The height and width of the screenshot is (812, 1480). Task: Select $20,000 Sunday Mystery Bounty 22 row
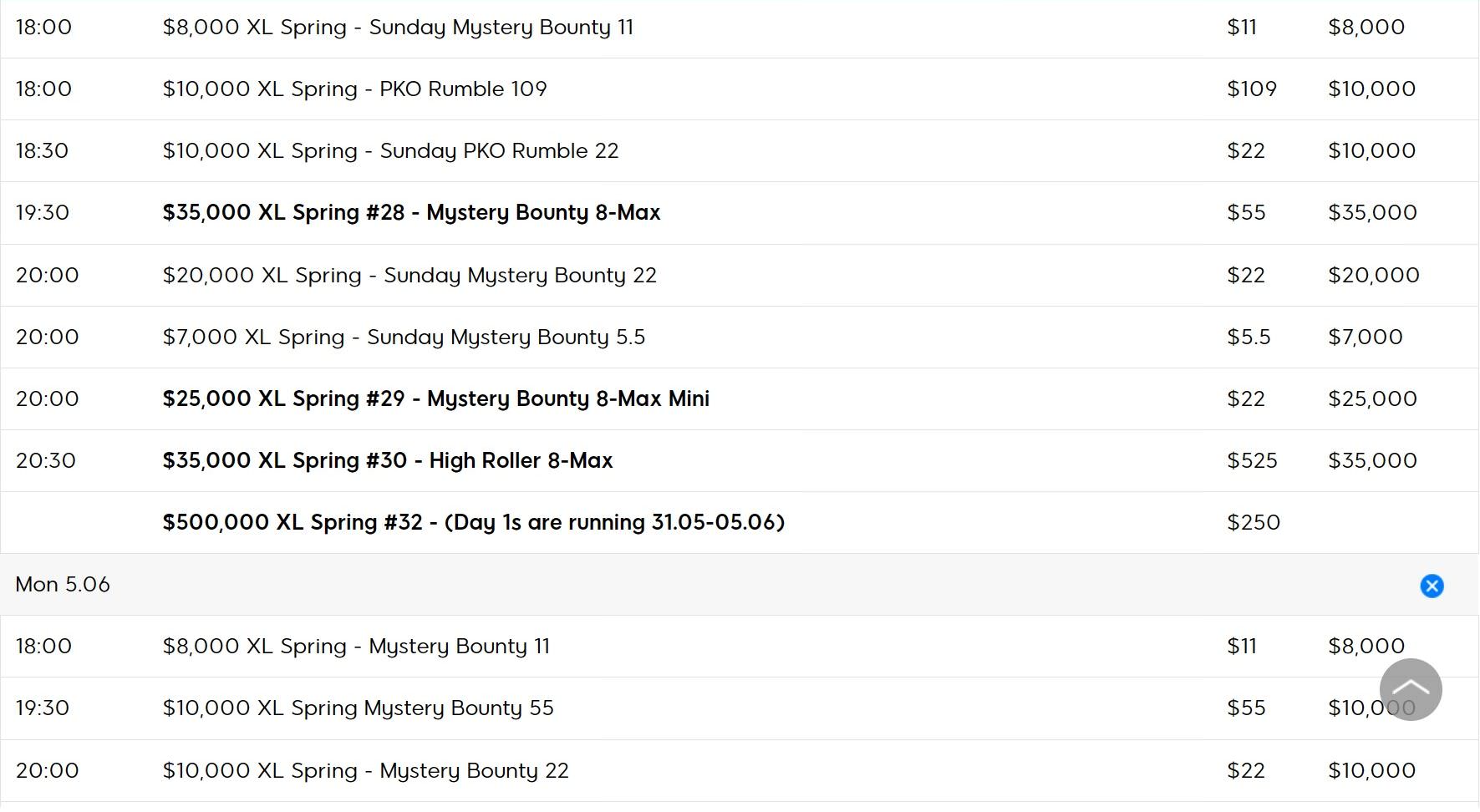tap(409, 276)
